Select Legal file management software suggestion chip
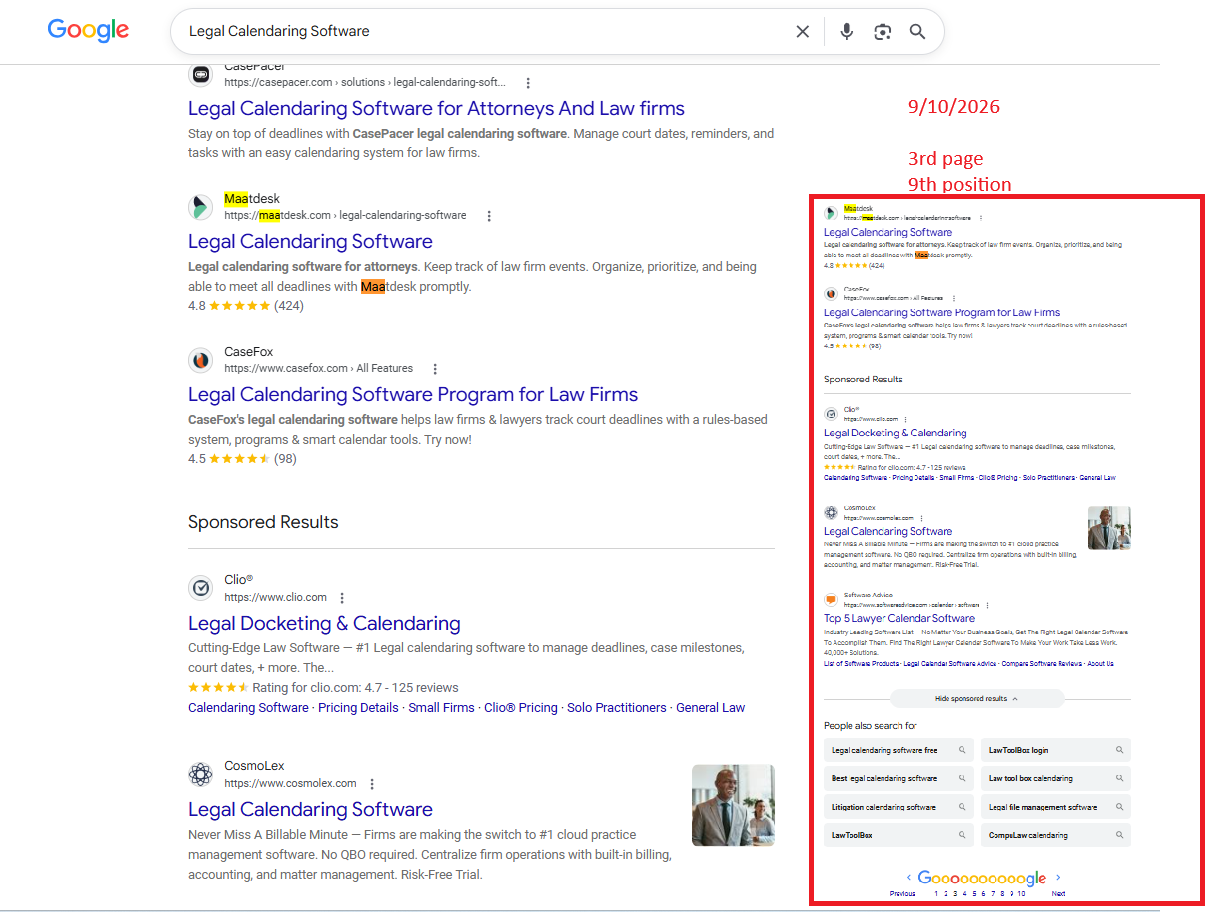 [1056, 807]
